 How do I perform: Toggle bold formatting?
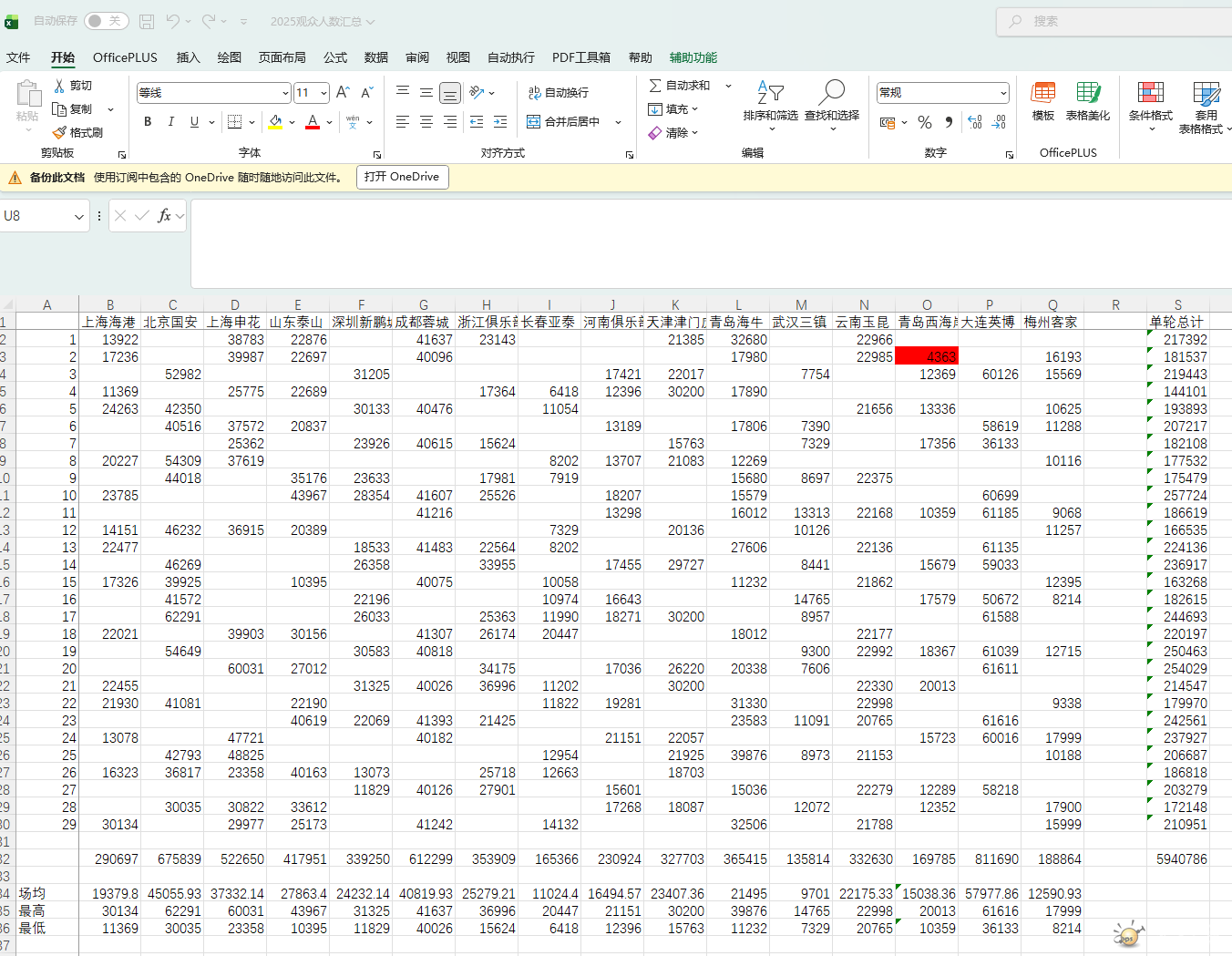[x=148, y=122]
